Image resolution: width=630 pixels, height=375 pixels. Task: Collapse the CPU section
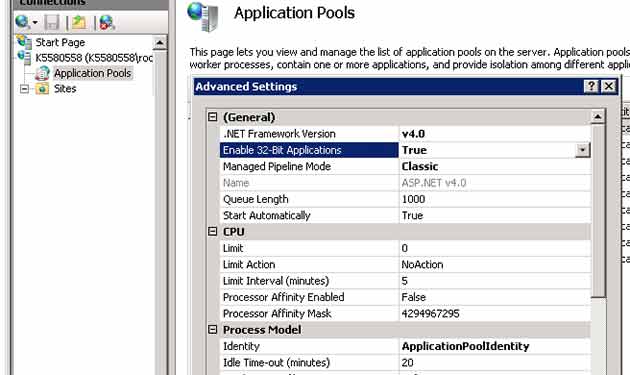click(213, 231)
